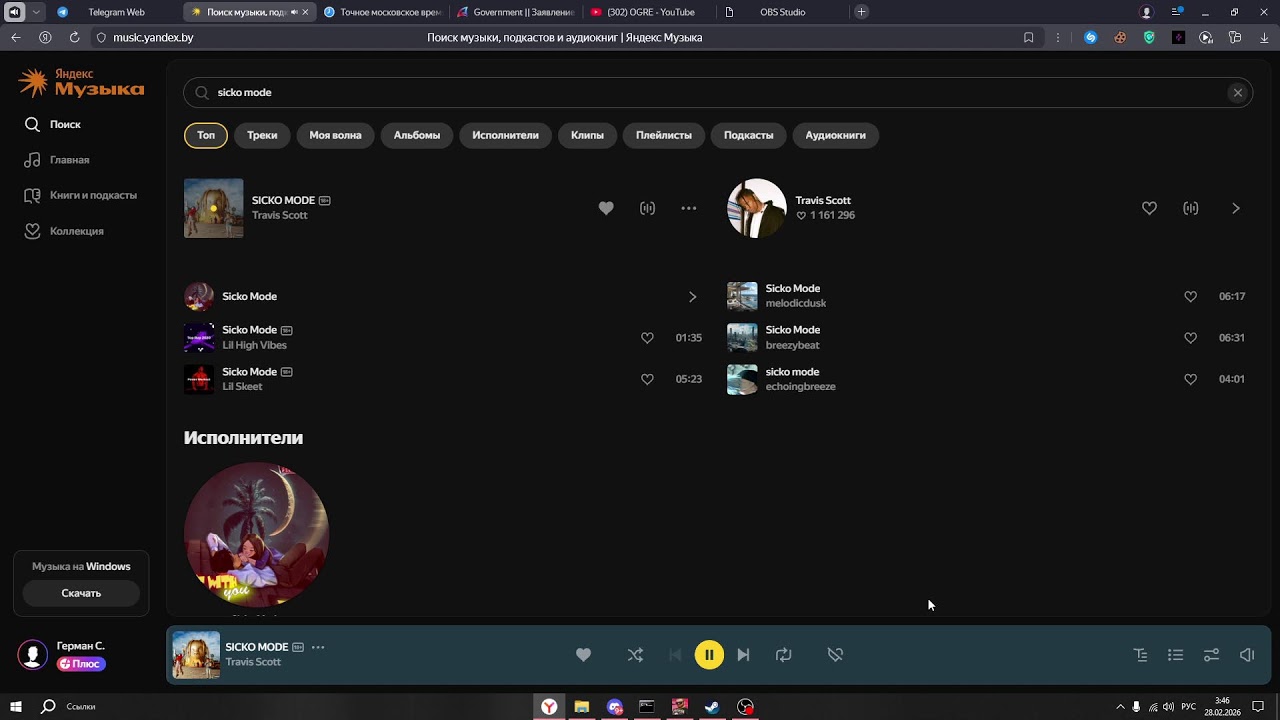Switch to the Треки tab
The image size is (1280, 720).
[x=262, y=135]
